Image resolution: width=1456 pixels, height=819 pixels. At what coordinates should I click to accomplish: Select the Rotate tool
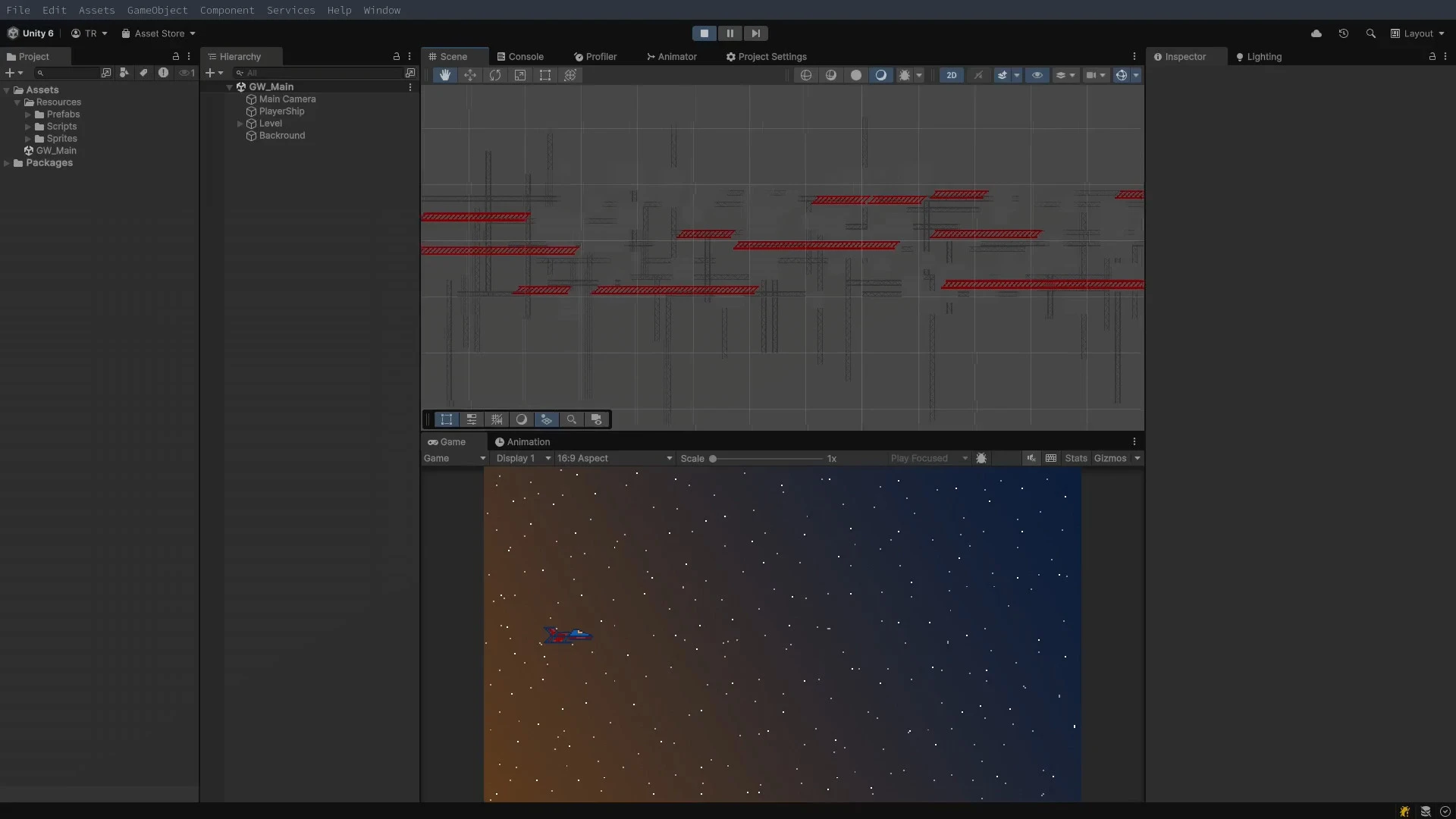coord(495,75)
